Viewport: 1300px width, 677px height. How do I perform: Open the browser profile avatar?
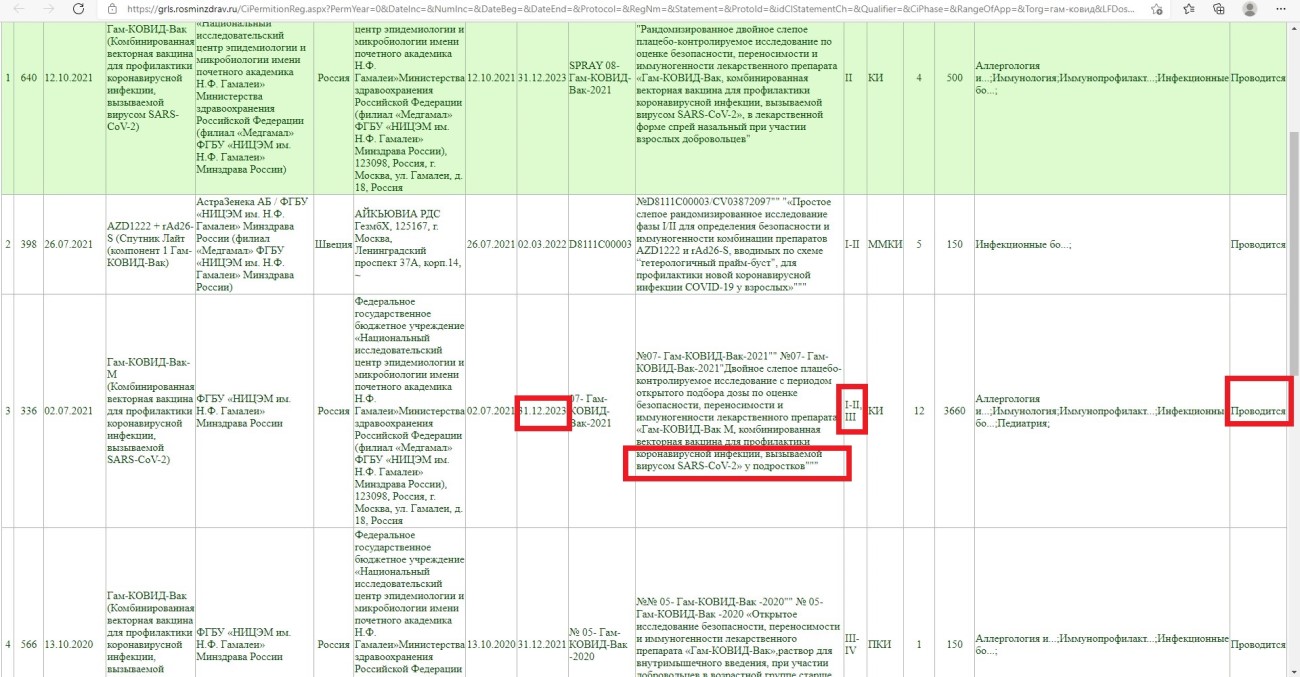(x=1250, y=9)
